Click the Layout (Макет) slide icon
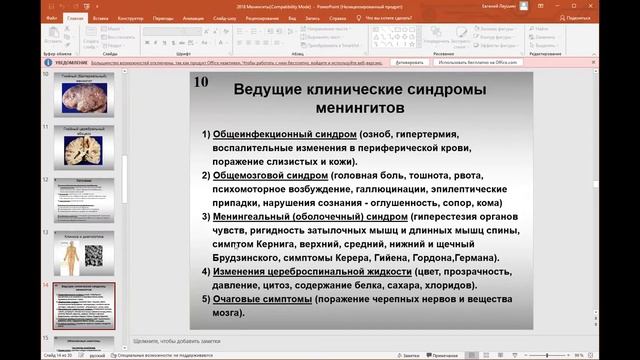 pyautogui.click(x=104, y=29)
